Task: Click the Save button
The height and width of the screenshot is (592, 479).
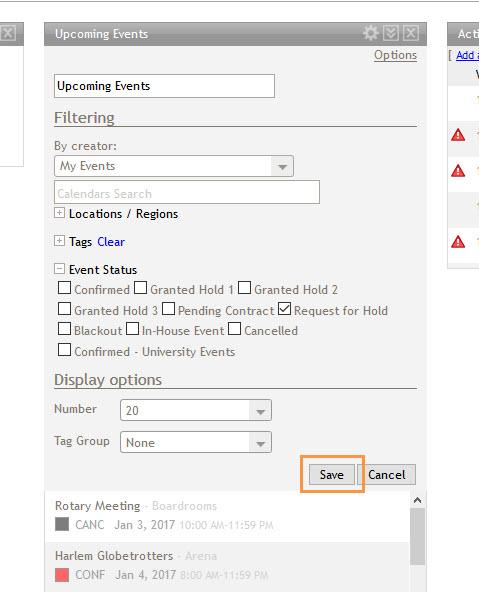Action: click(332, 475)
